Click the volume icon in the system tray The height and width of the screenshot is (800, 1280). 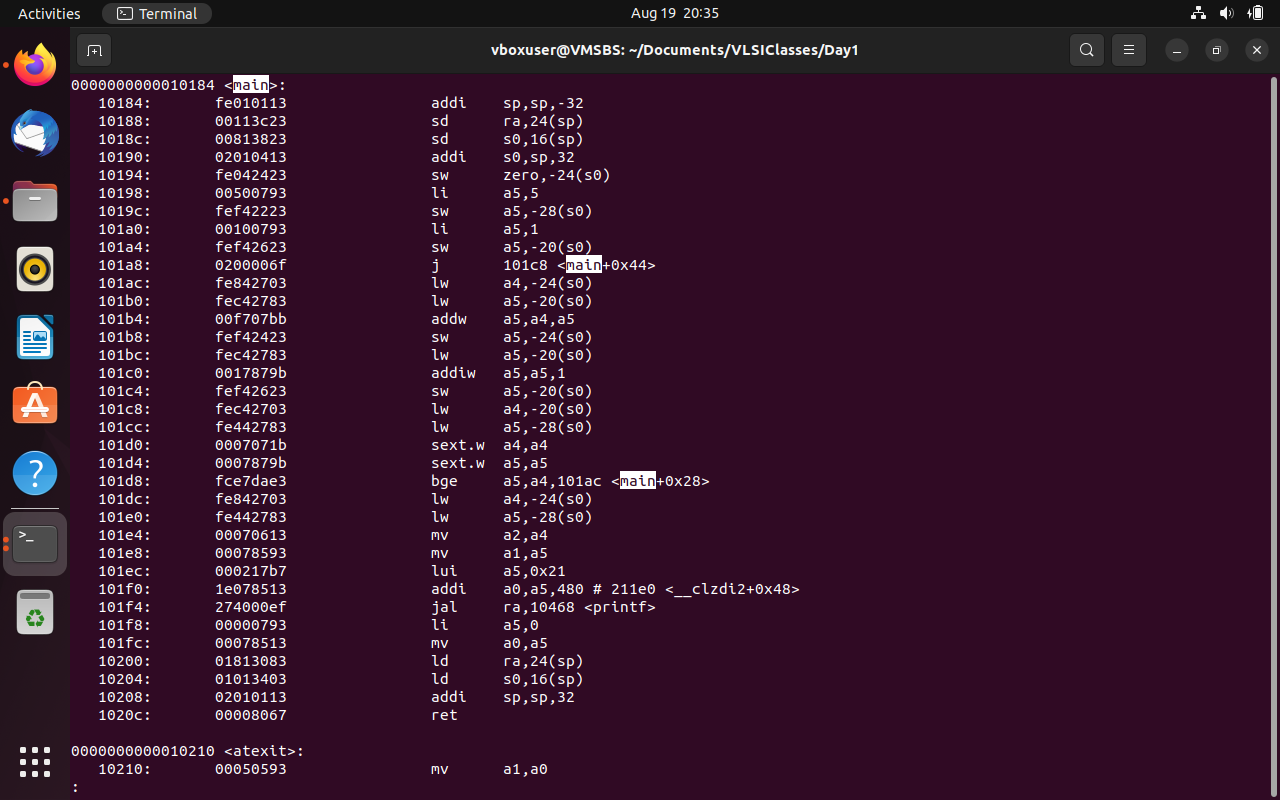(1228, 13)
